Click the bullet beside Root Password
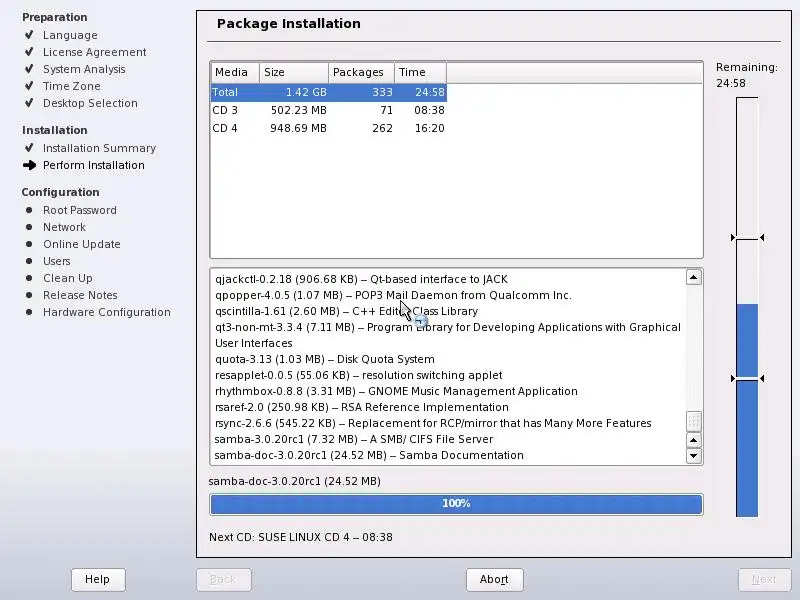The height and width of the screenshot is (600, 800). click(29, 210)
